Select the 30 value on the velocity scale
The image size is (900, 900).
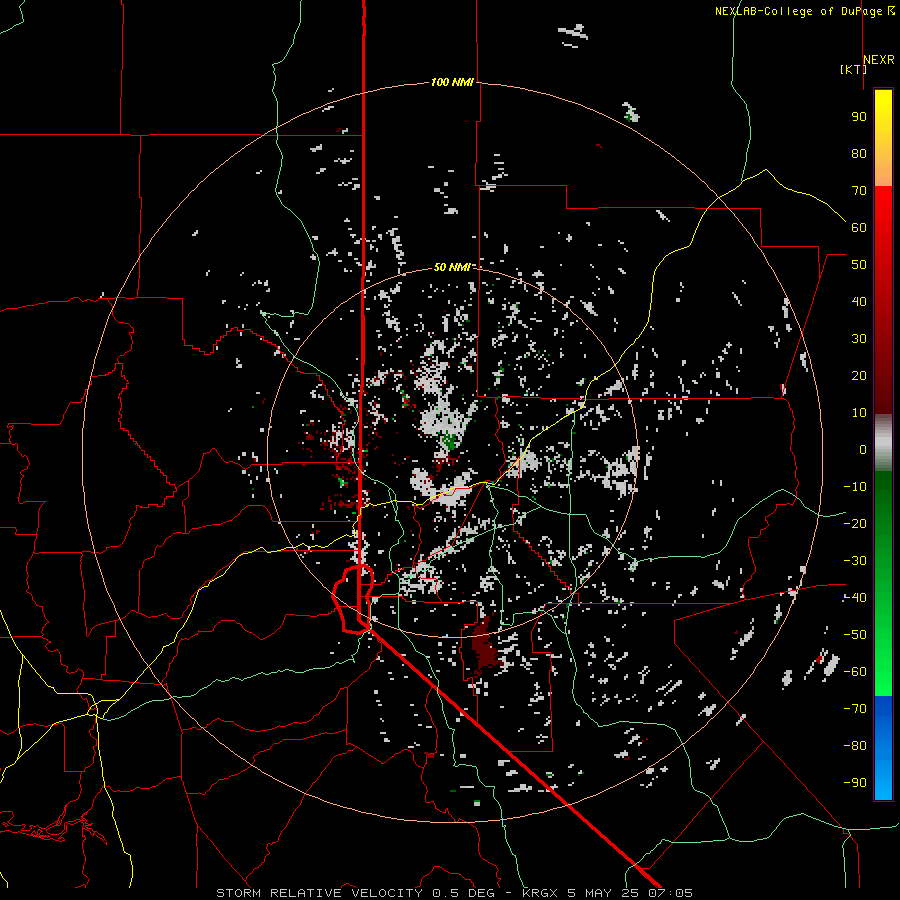click(x=859, y=339)
